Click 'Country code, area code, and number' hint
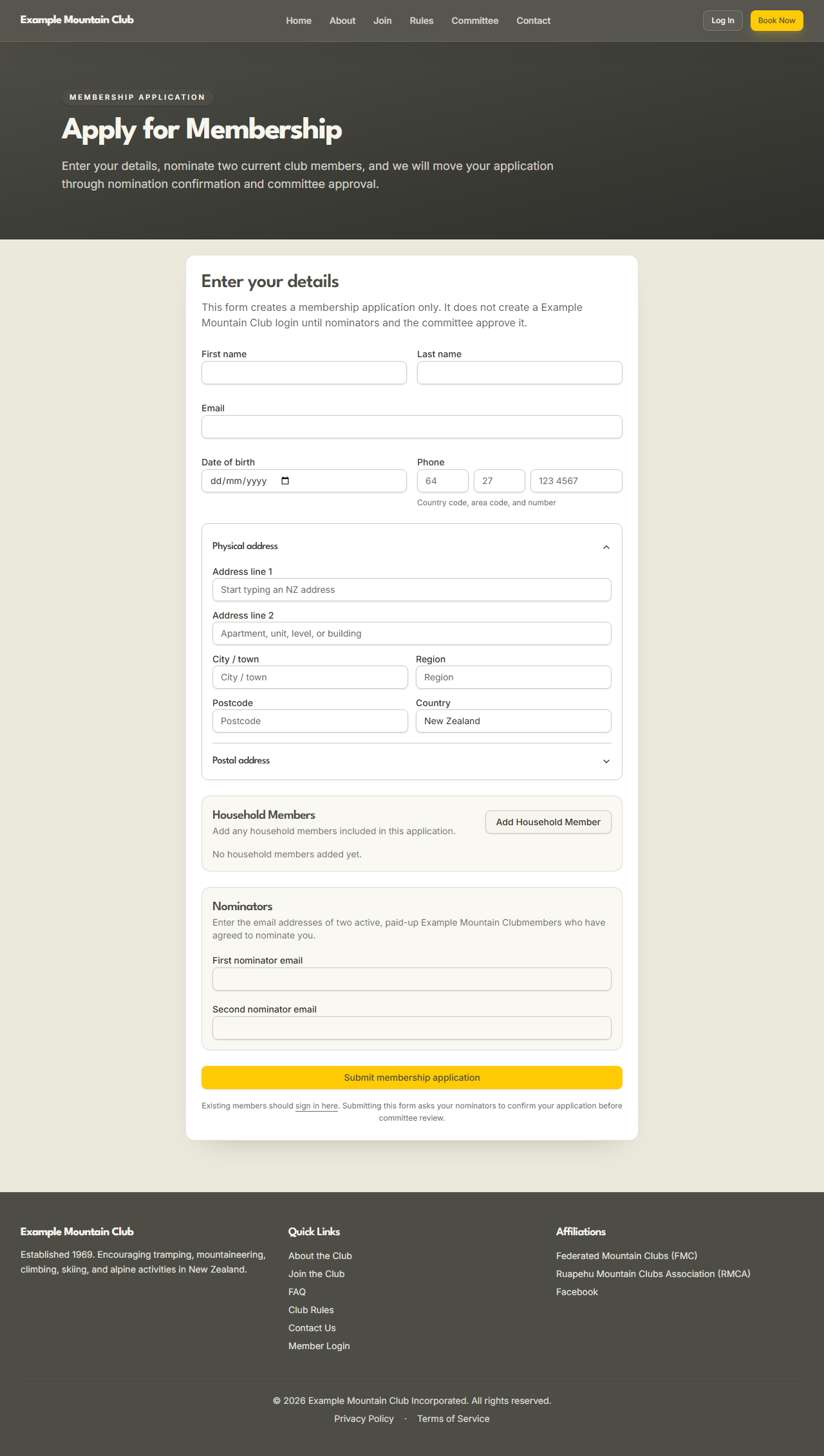Viewport: 824px width, 1456px height. [487, 503]
